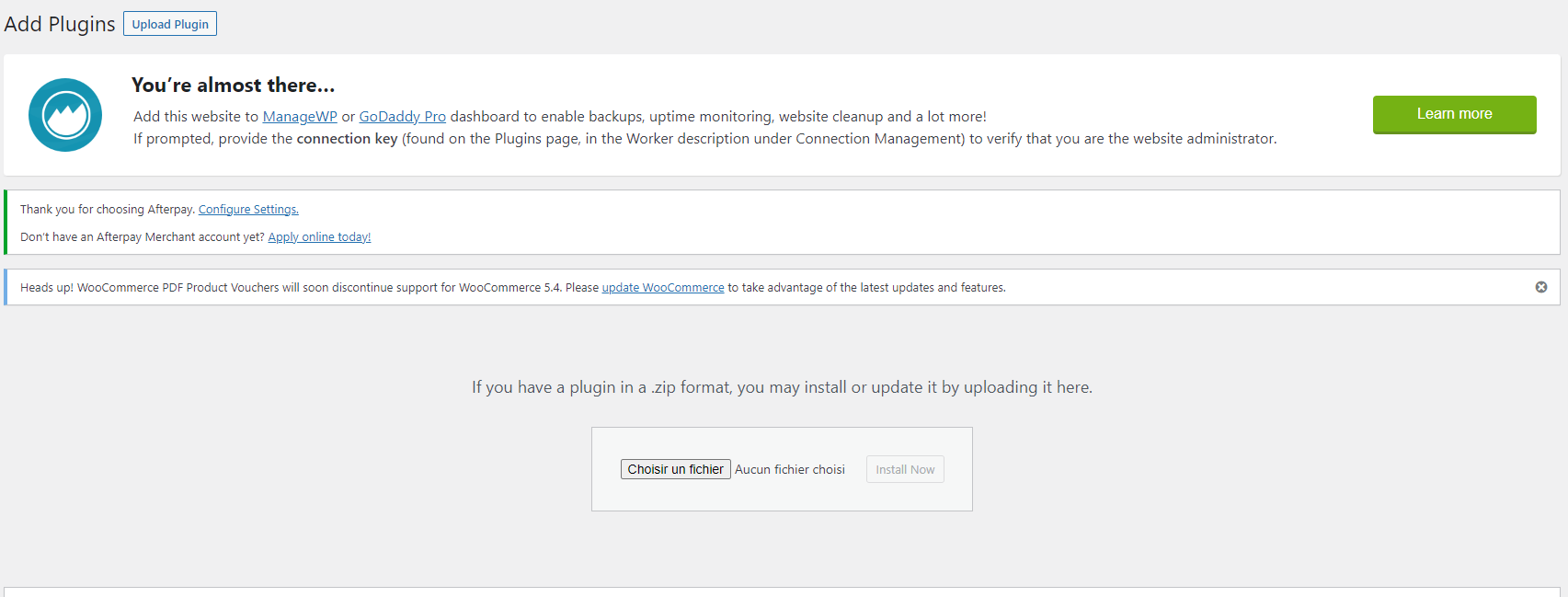
Task: Click the Aucun fichier choisi label
Action: tap(790, 469)
